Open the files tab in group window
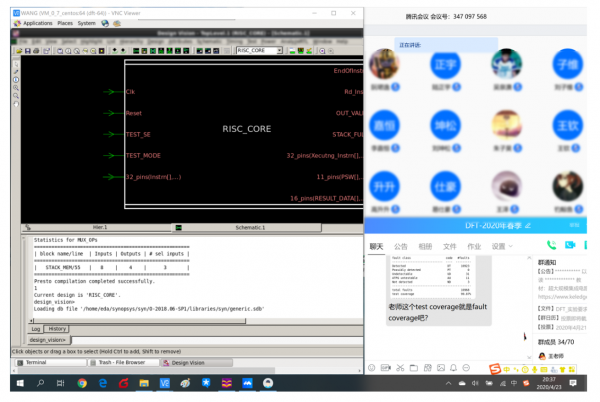 pos(450,246)
